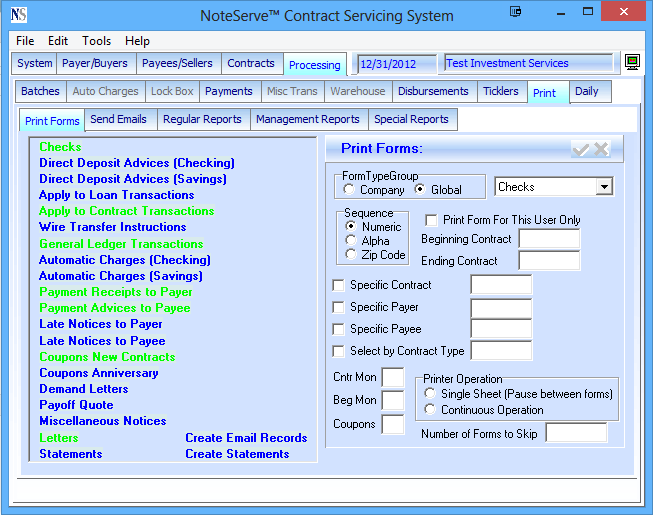653x515 pixels.
Task: Select Continuous Operation printer mode
Action: [x=430, y=410]
